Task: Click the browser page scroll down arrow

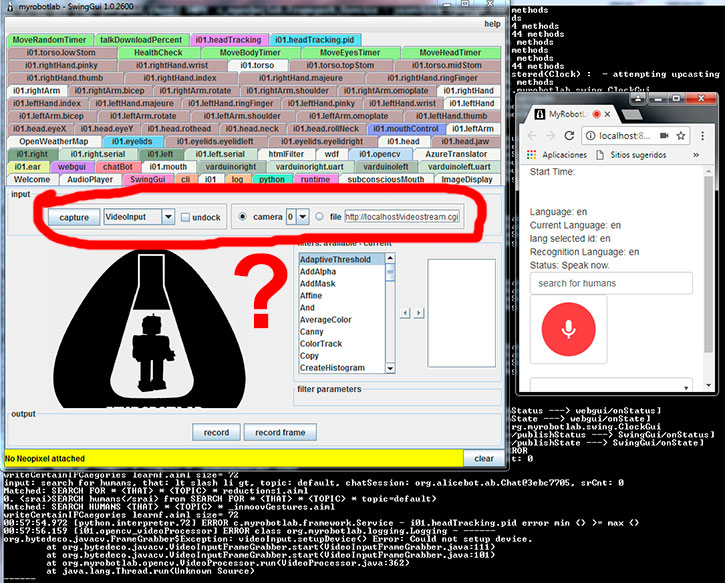Action: (x=709, y=385)
